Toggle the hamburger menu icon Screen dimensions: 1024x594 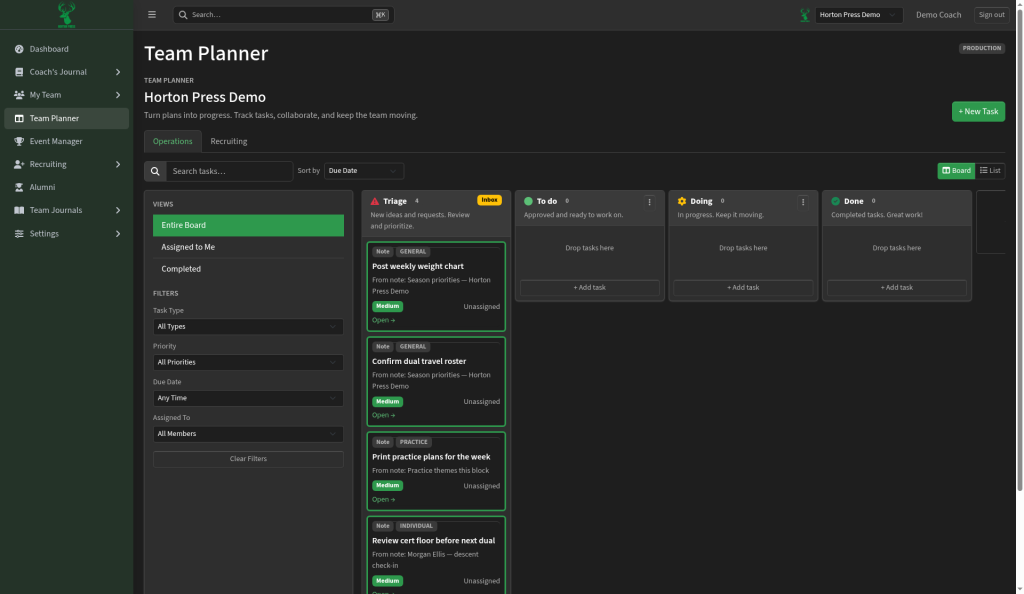[152, 14]
